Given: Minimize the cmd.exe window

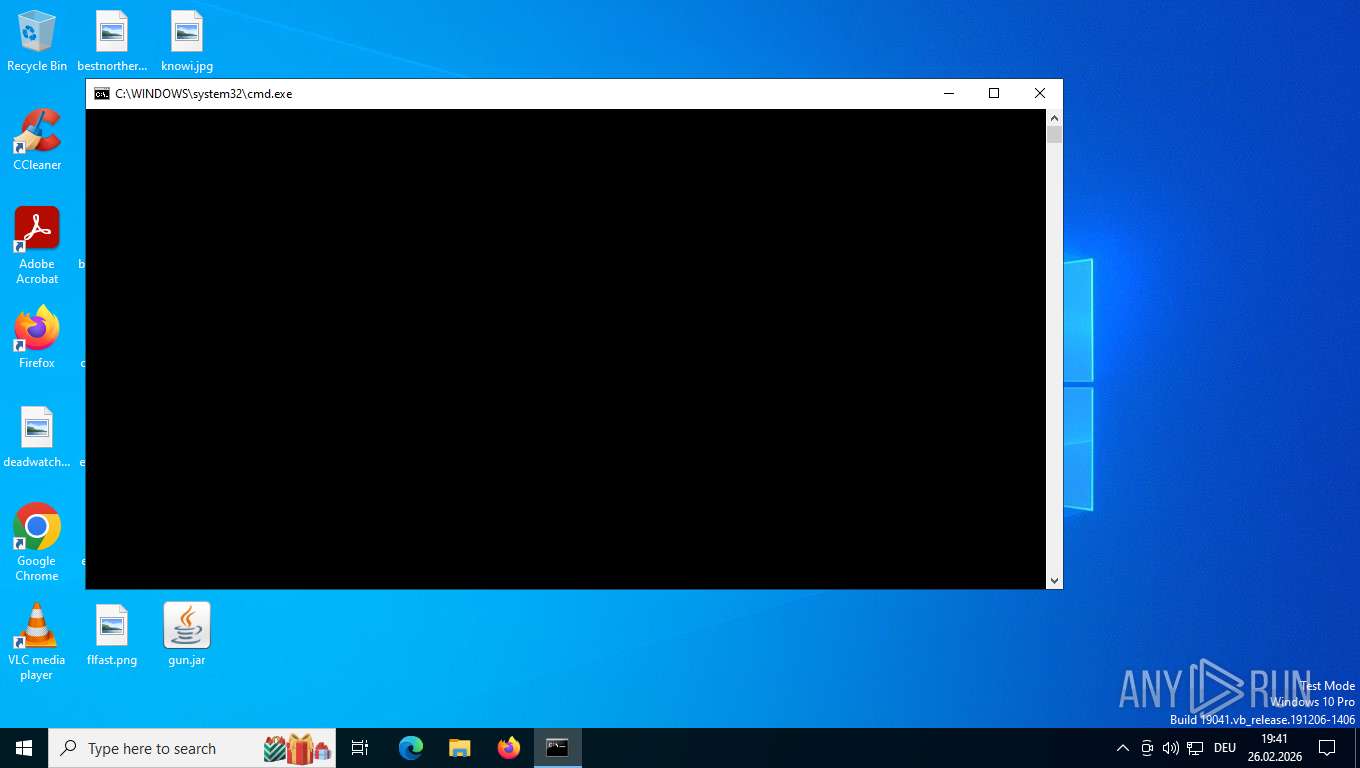Looking at the screenshot, I should pyautogui.click(x=949, y=94).
